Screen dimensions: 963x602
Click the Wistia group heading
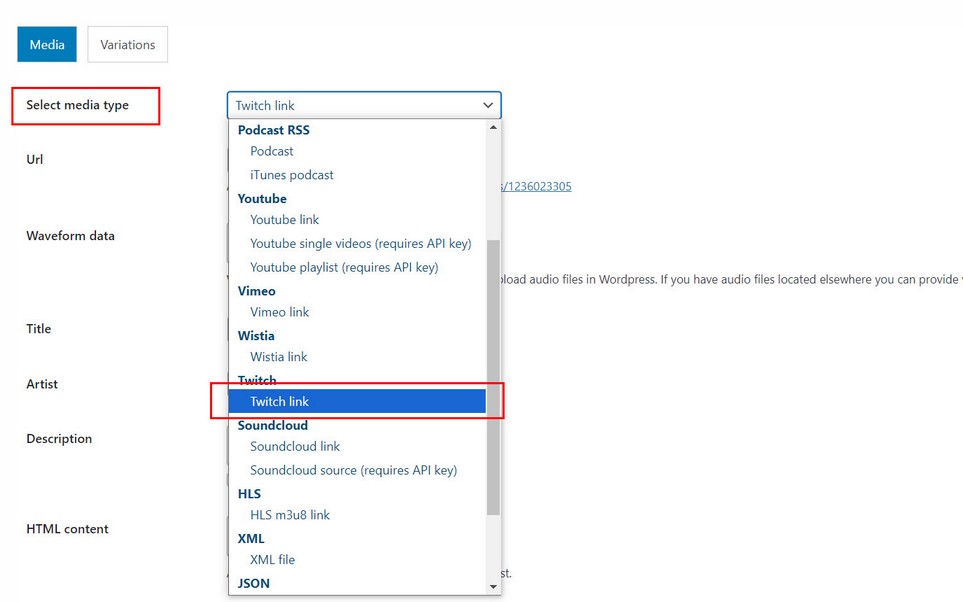point(256,336)
